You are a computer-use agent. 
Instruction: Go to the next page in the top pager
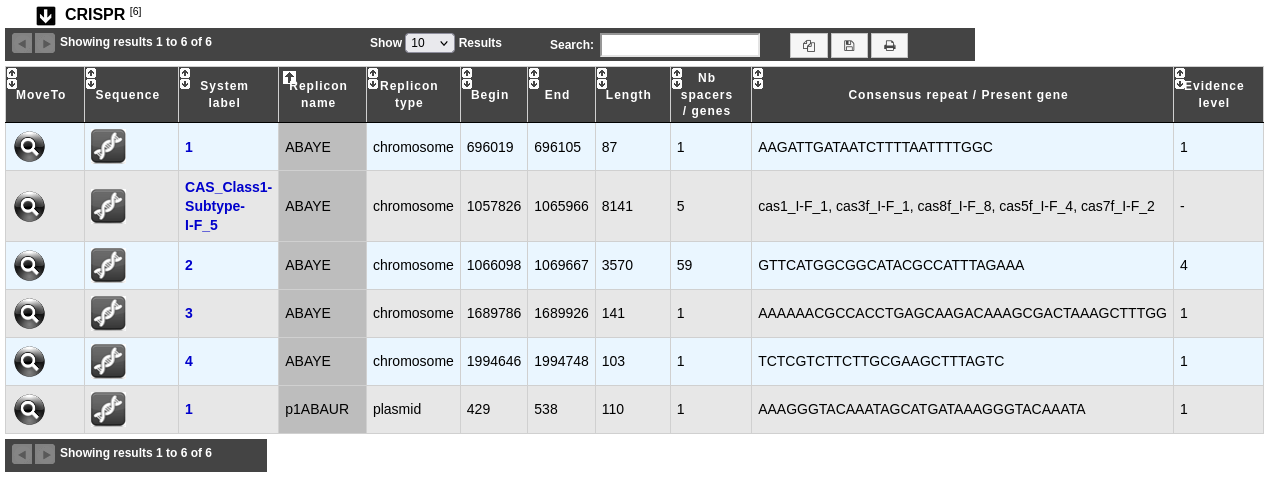coord(45,43)
